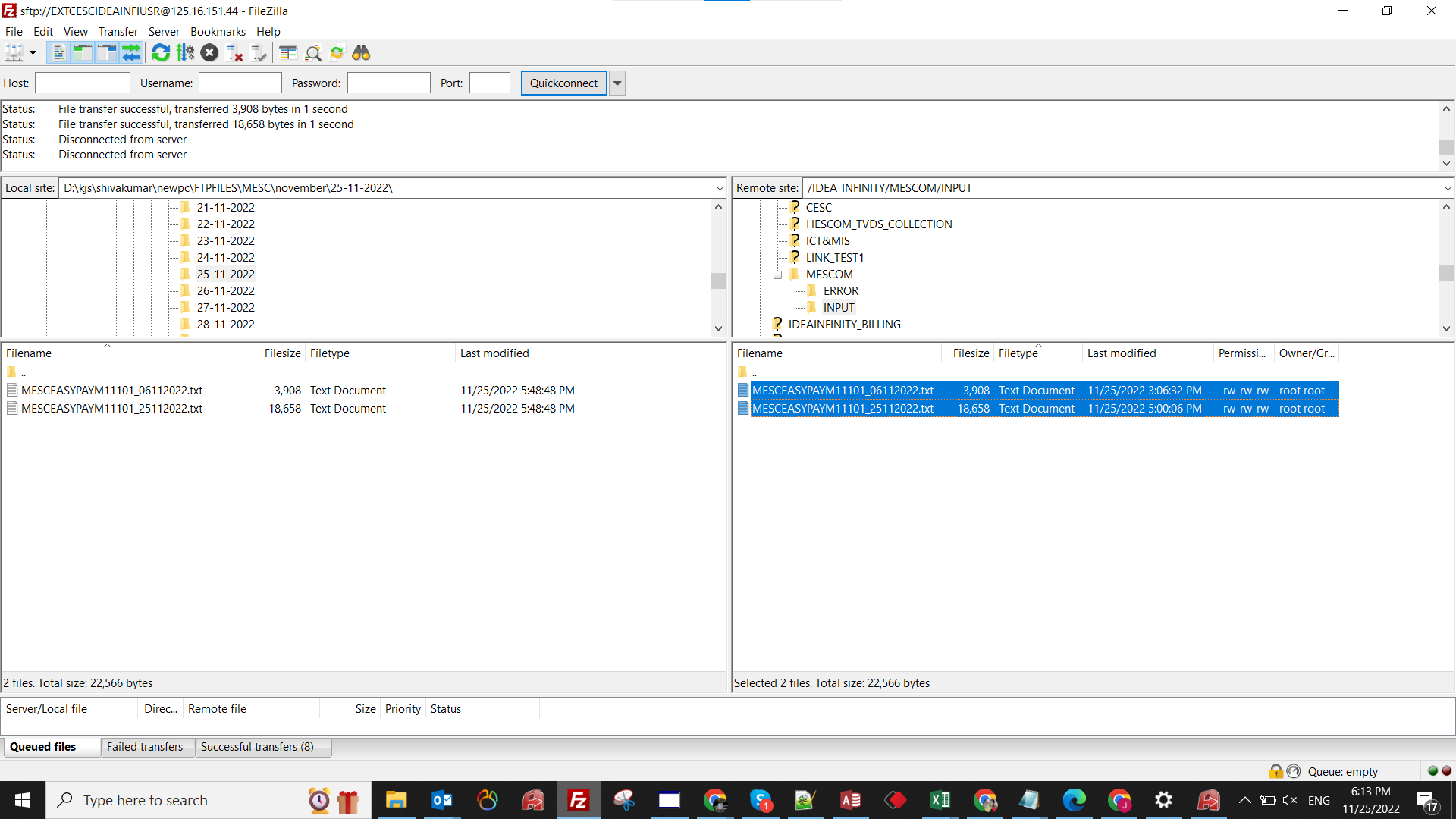Sort remote list by Permissions column

tap(1243, 353)
